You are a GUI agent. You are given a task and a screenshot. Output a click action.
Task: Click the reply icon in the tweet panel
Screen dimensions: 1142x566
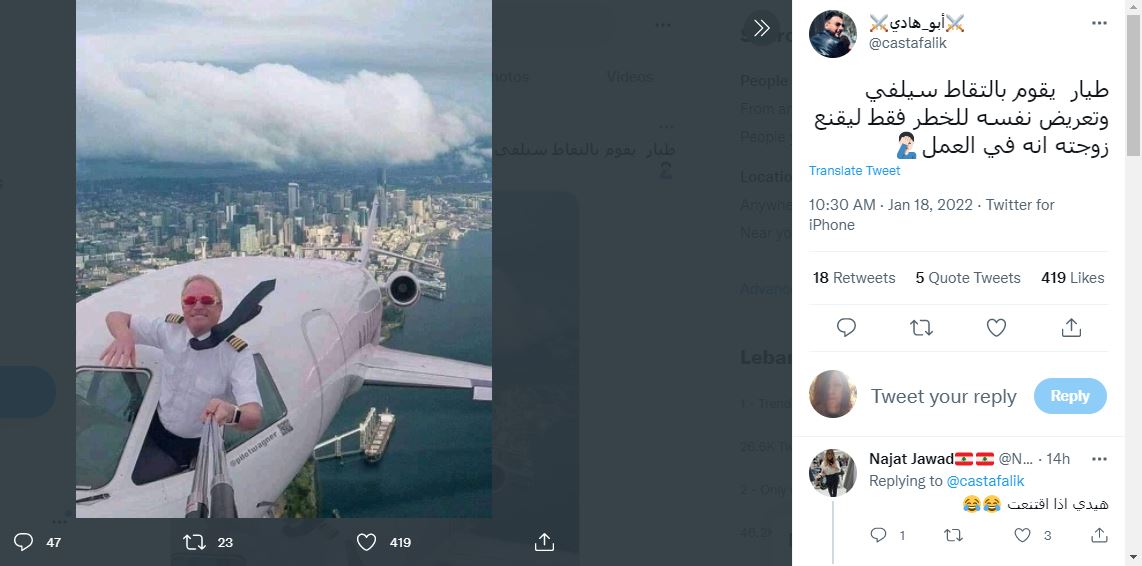coord(846,327)
